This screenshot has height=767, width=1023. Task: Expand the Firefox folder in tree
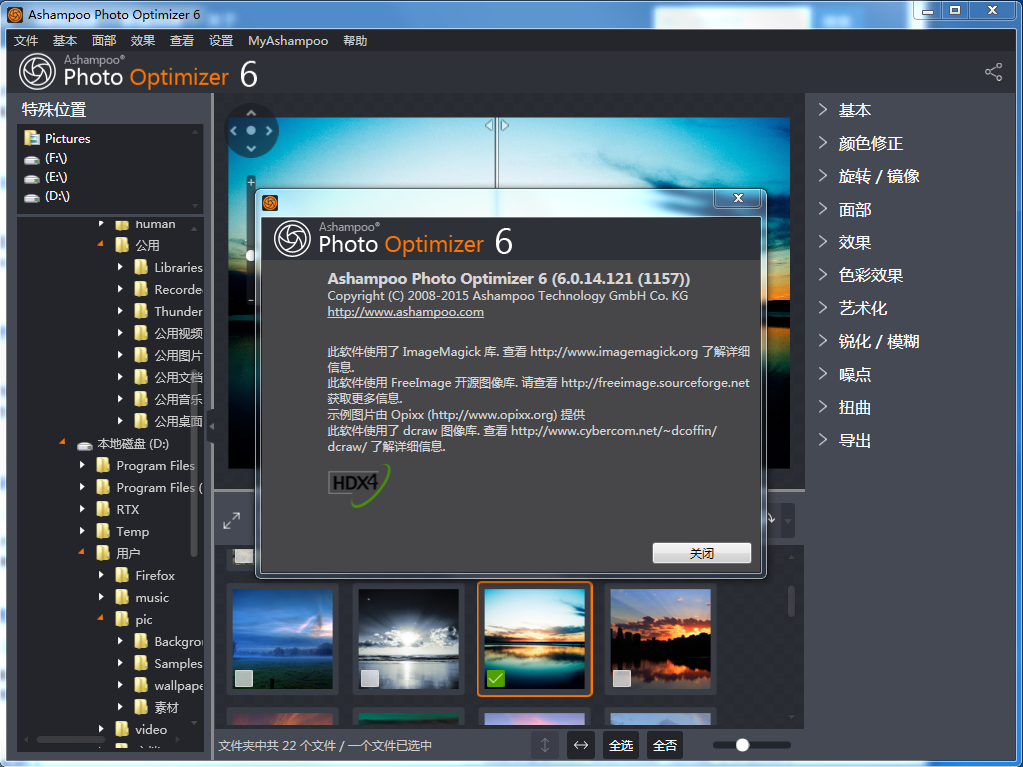click(101, 575)
